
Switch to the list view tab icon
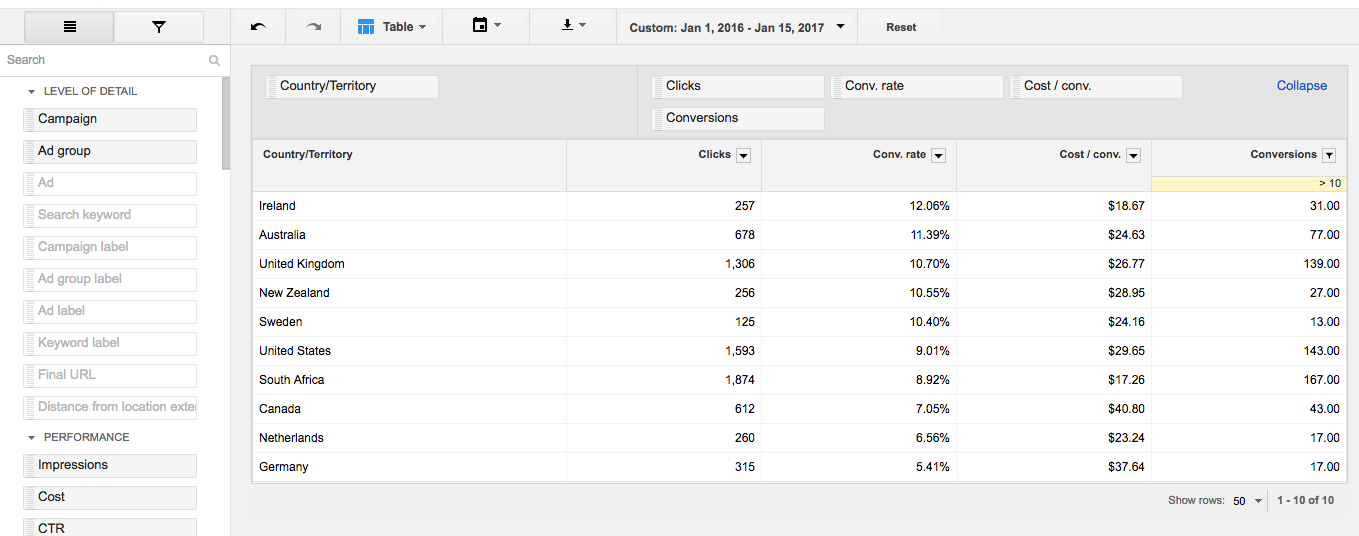69,27
